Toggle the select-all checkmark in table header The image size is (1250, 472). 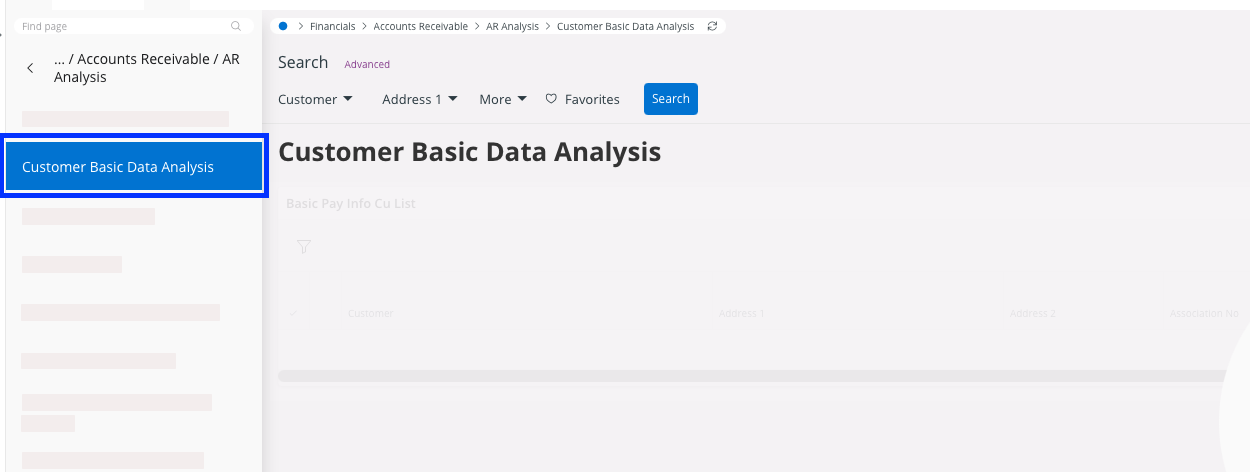tap(293, 314)
